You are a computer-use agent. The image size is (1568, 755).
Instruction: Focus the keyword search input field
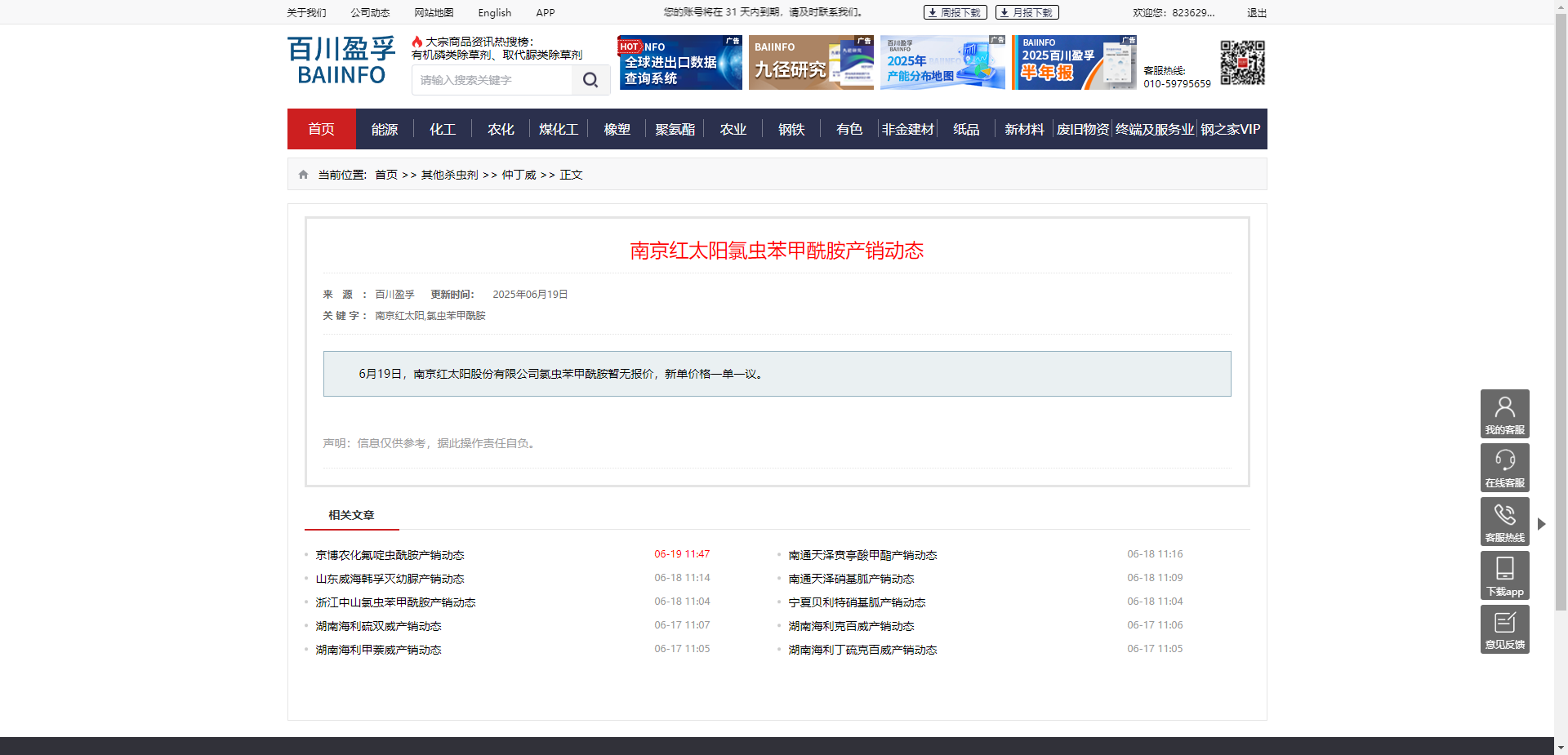click(492, 80)
